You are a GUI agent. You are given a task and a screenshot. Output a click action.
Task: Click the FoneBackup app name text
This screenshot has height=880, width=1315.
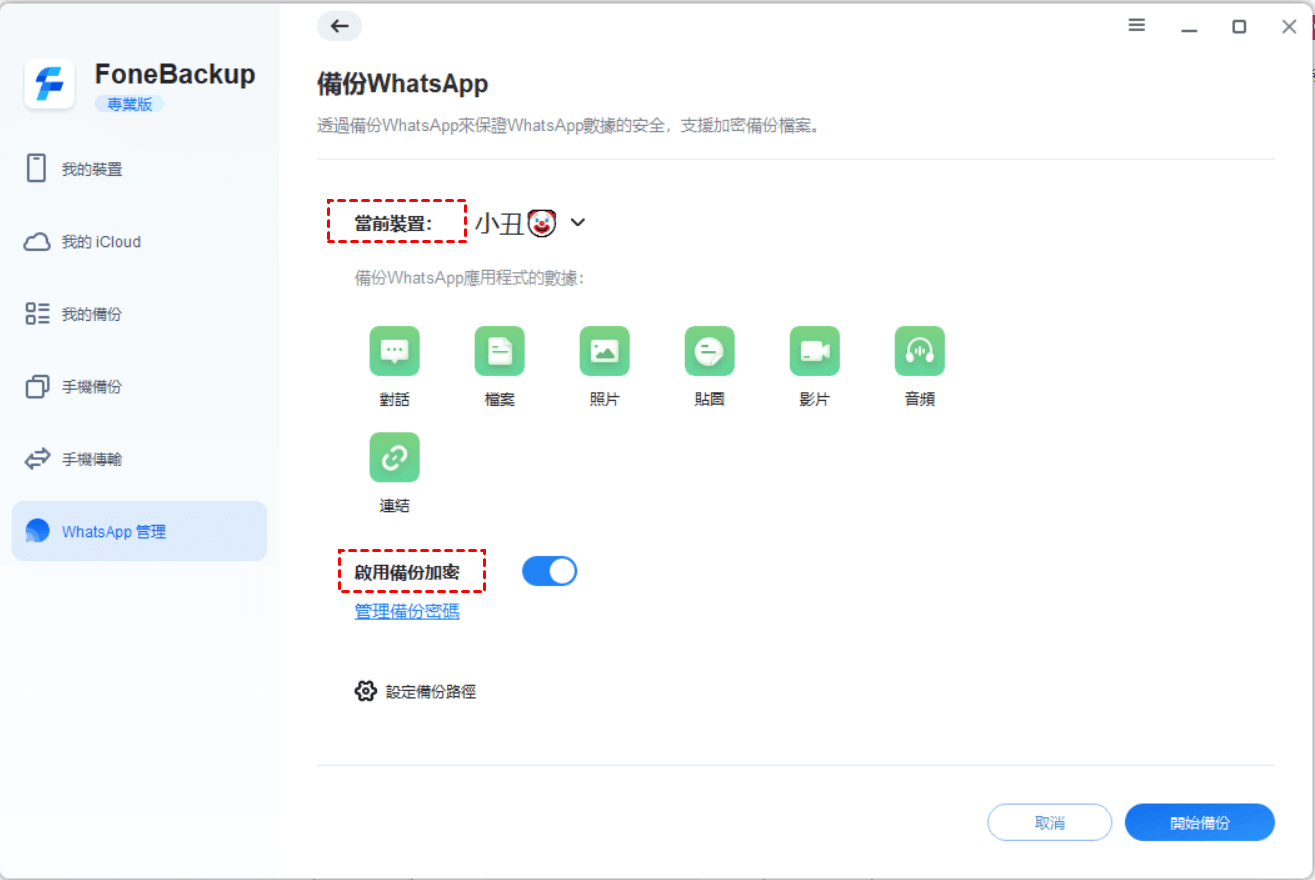tap(175, 74)
